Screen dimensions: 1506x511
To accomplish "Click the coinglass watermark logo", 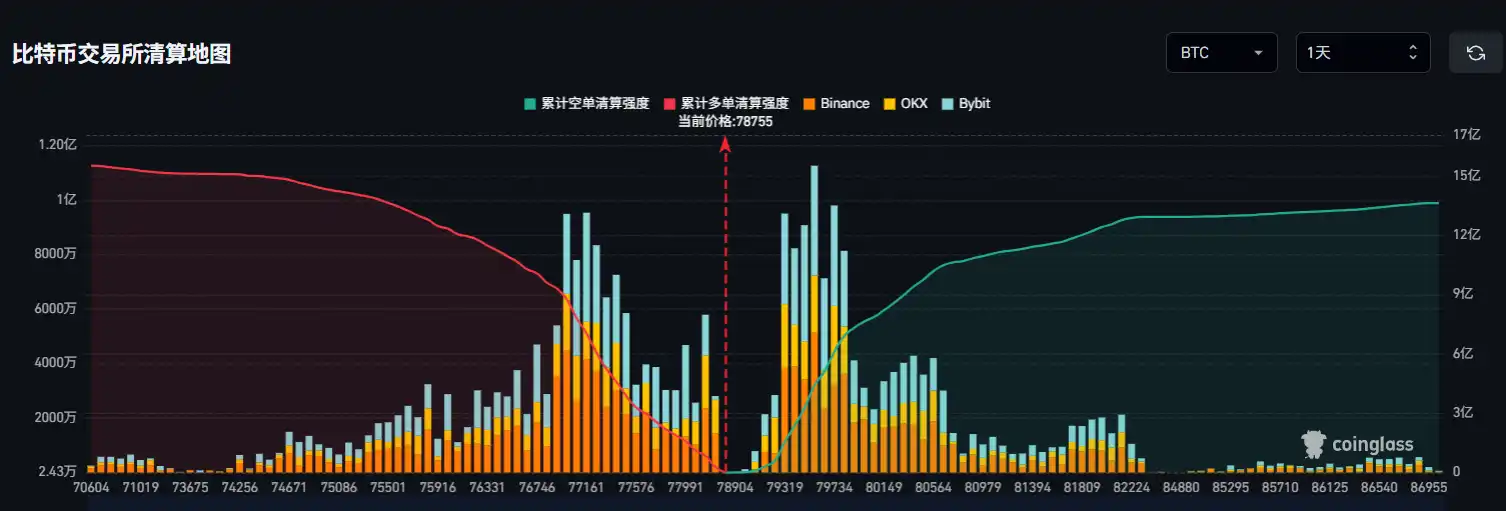I will (1357, 445).
